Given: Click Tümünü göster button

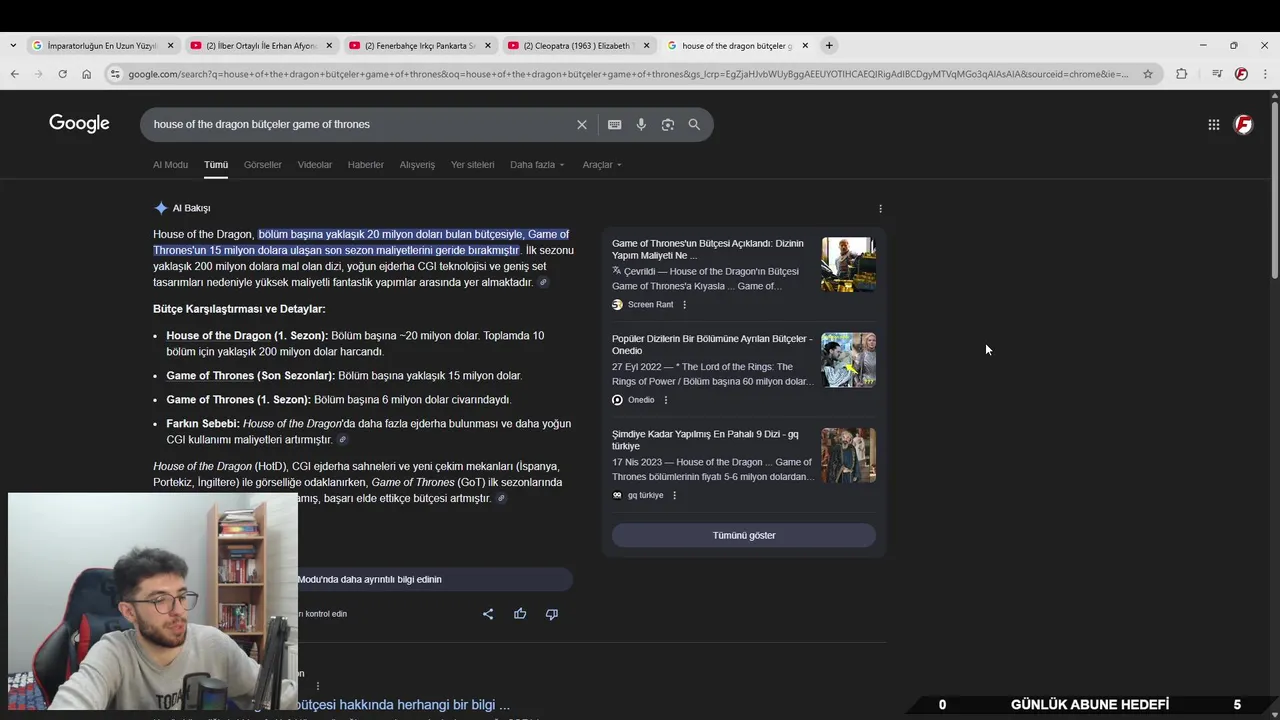Looking at the screenshot, I should click(744, 535).
